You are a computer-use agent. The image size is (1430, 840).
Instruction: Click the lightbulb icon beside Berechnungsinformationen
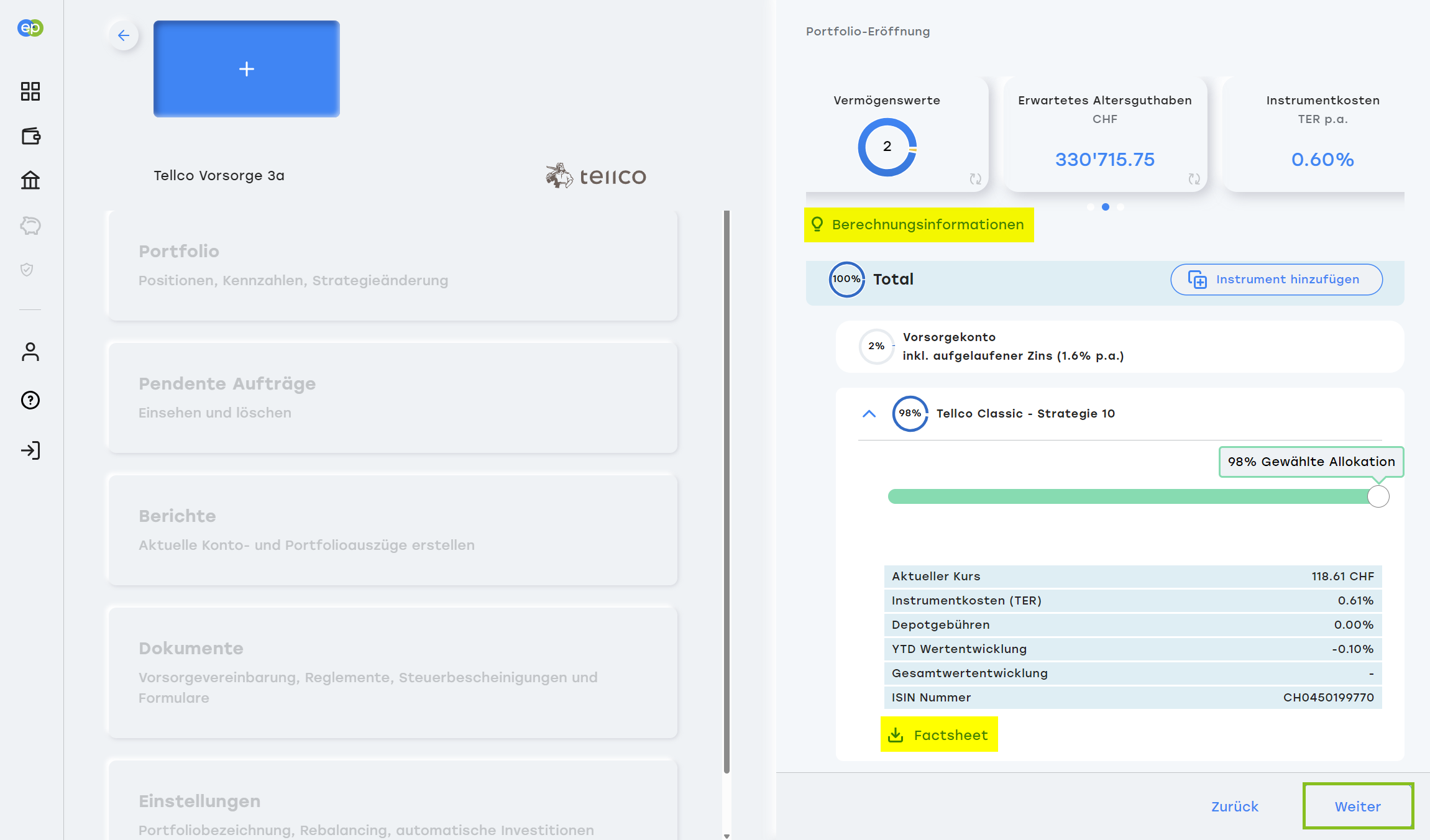click(x=817, y=224)
